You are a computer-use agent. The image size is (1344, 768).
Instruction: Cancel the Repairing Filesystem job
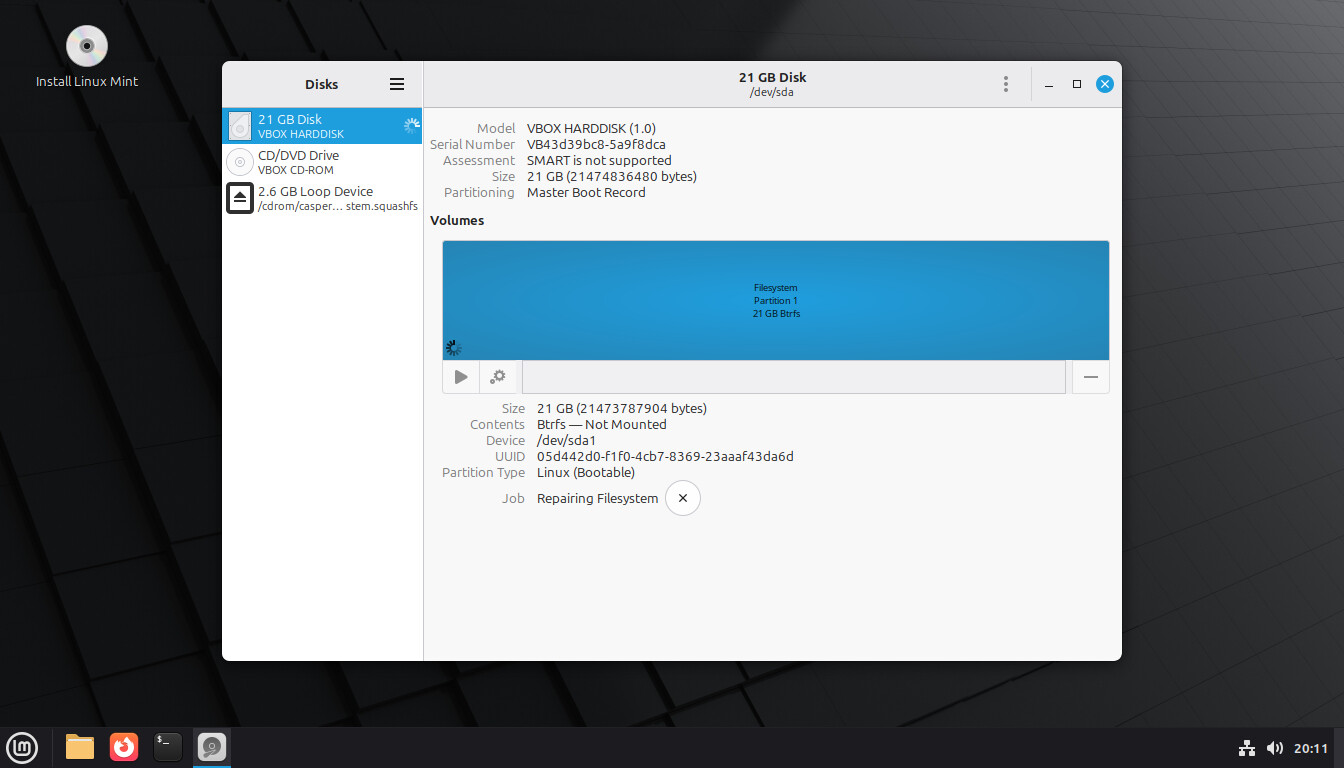pos(683,498)
